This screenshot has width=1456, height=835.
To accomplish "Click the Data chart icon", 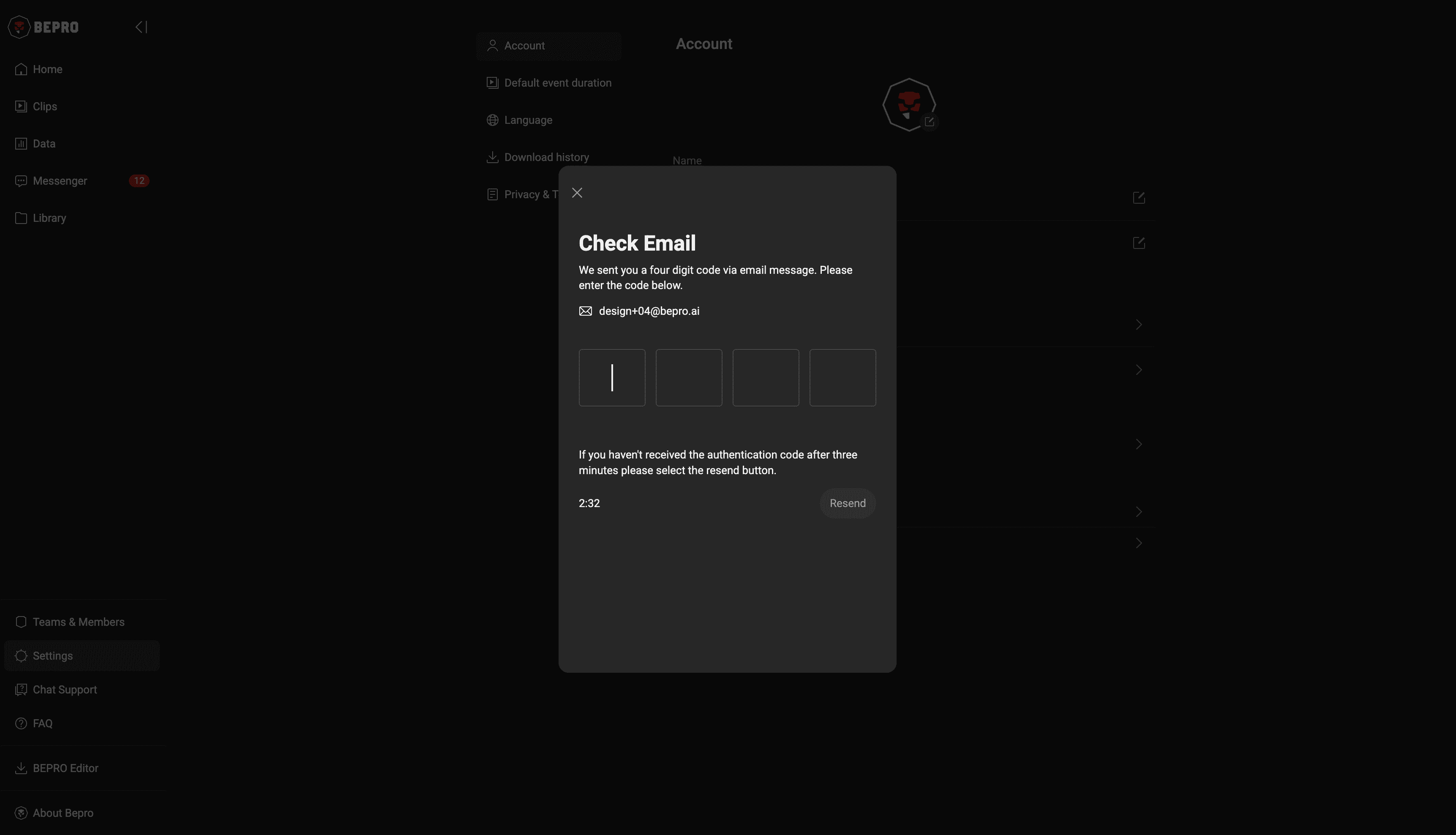I will [x=21, y=143].
